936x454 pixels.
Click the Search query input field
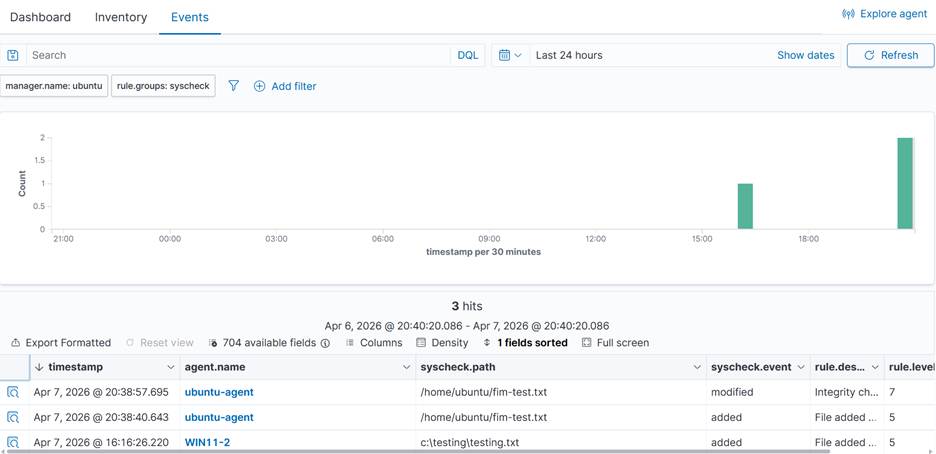(238, 55)
